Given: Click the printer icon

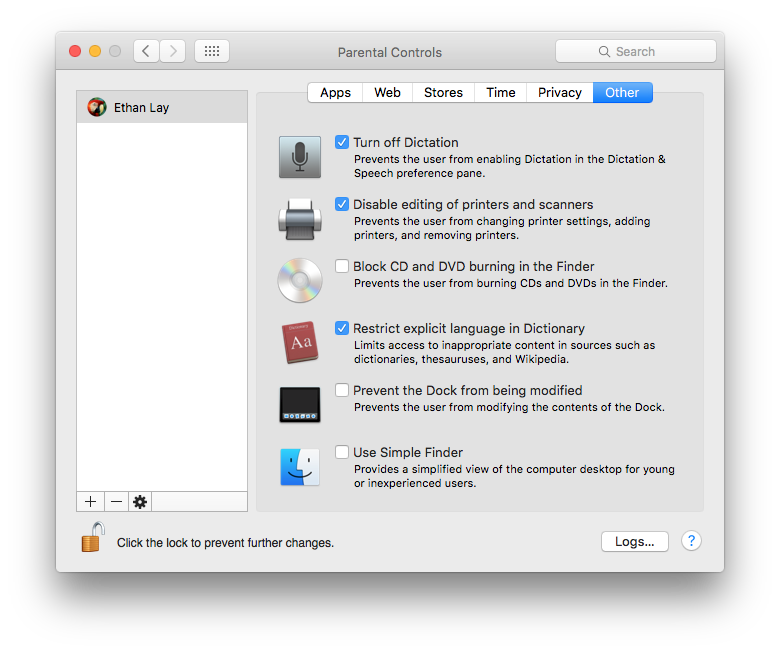Looking at the screenshot, I should (299, 219).
